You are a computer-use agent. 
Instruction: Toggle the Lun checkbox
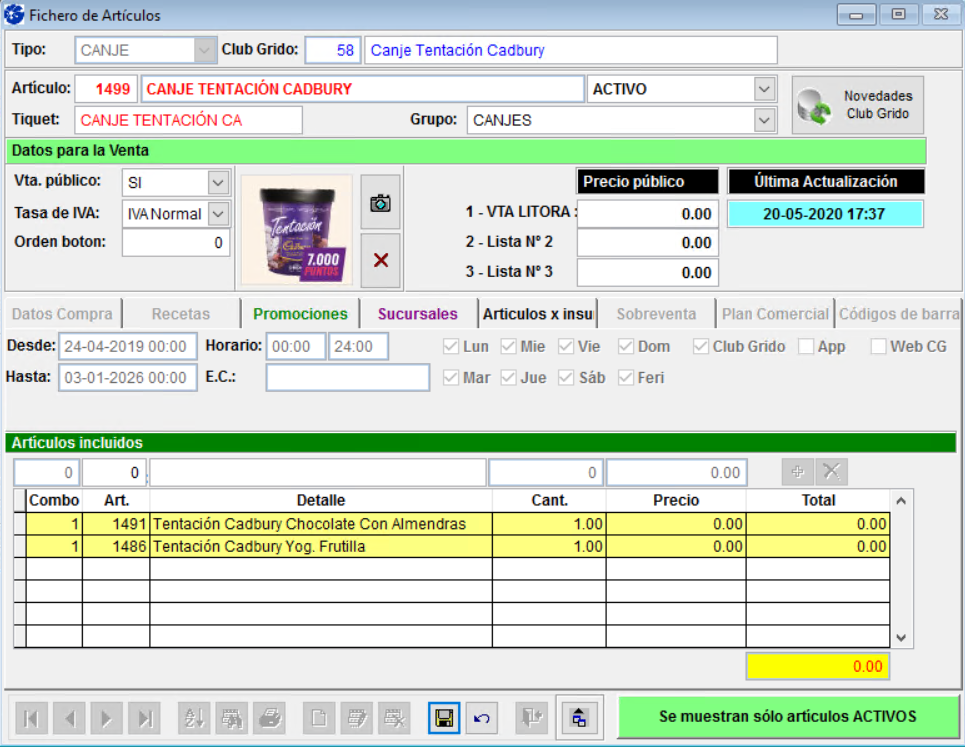click(450, 346)
